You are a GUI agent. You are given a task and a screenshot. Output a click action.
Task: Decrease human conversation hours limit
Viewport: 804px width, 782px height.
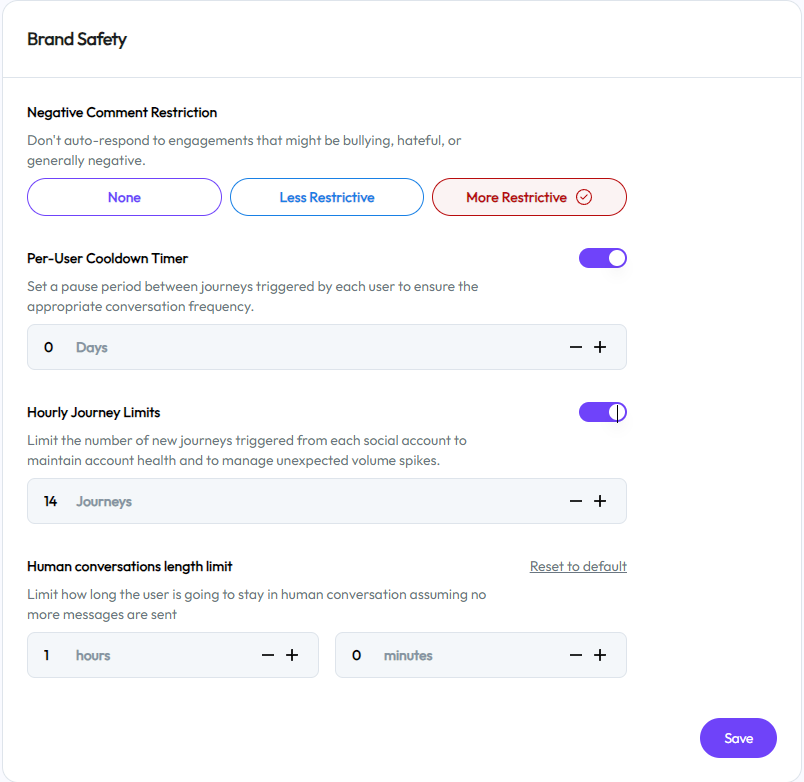pyautogui.click(x=268, y=656)
